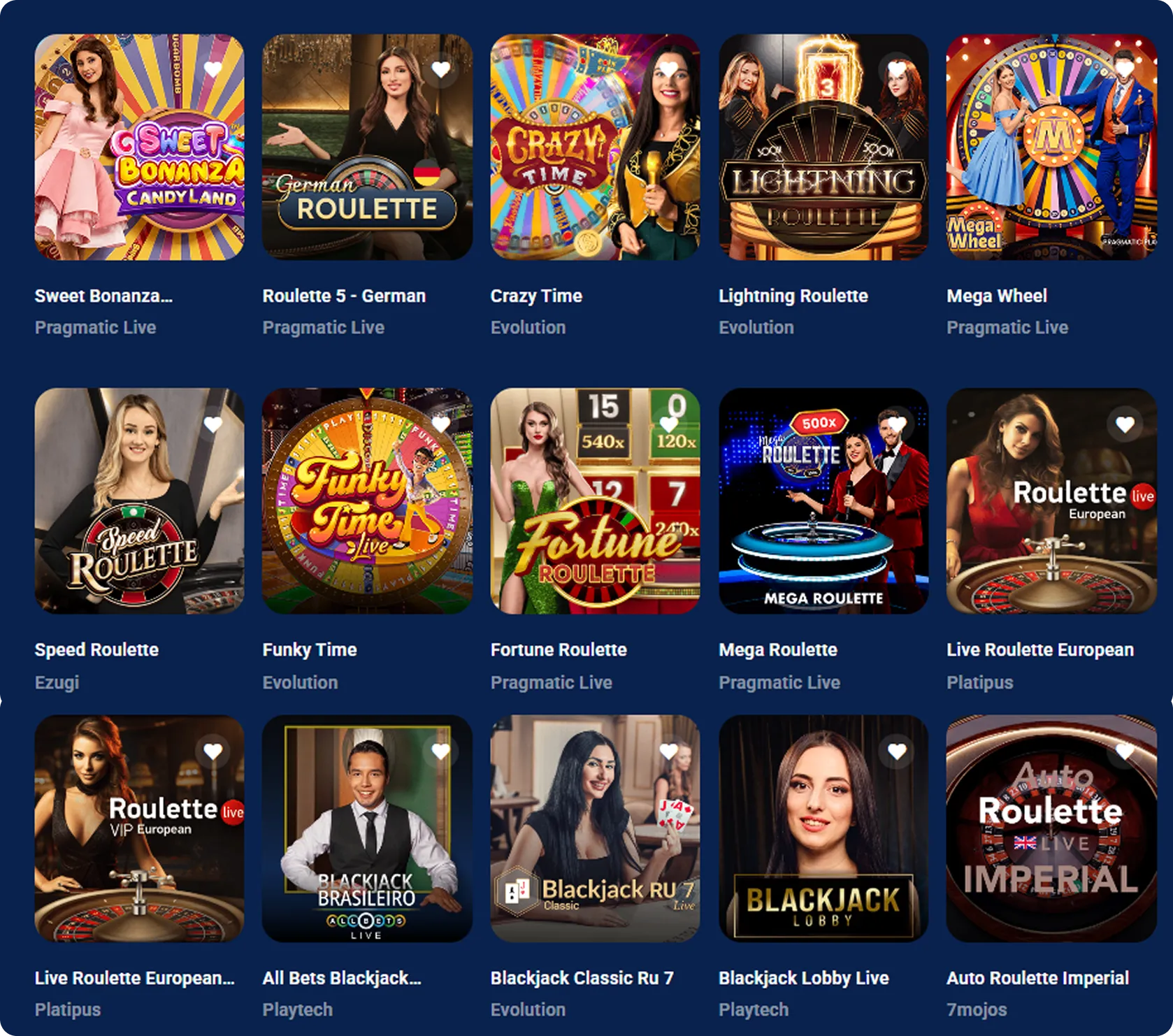Open Funky Time title link
The height and width of the screenshot is (1036, 1173).
coord(310,649)
